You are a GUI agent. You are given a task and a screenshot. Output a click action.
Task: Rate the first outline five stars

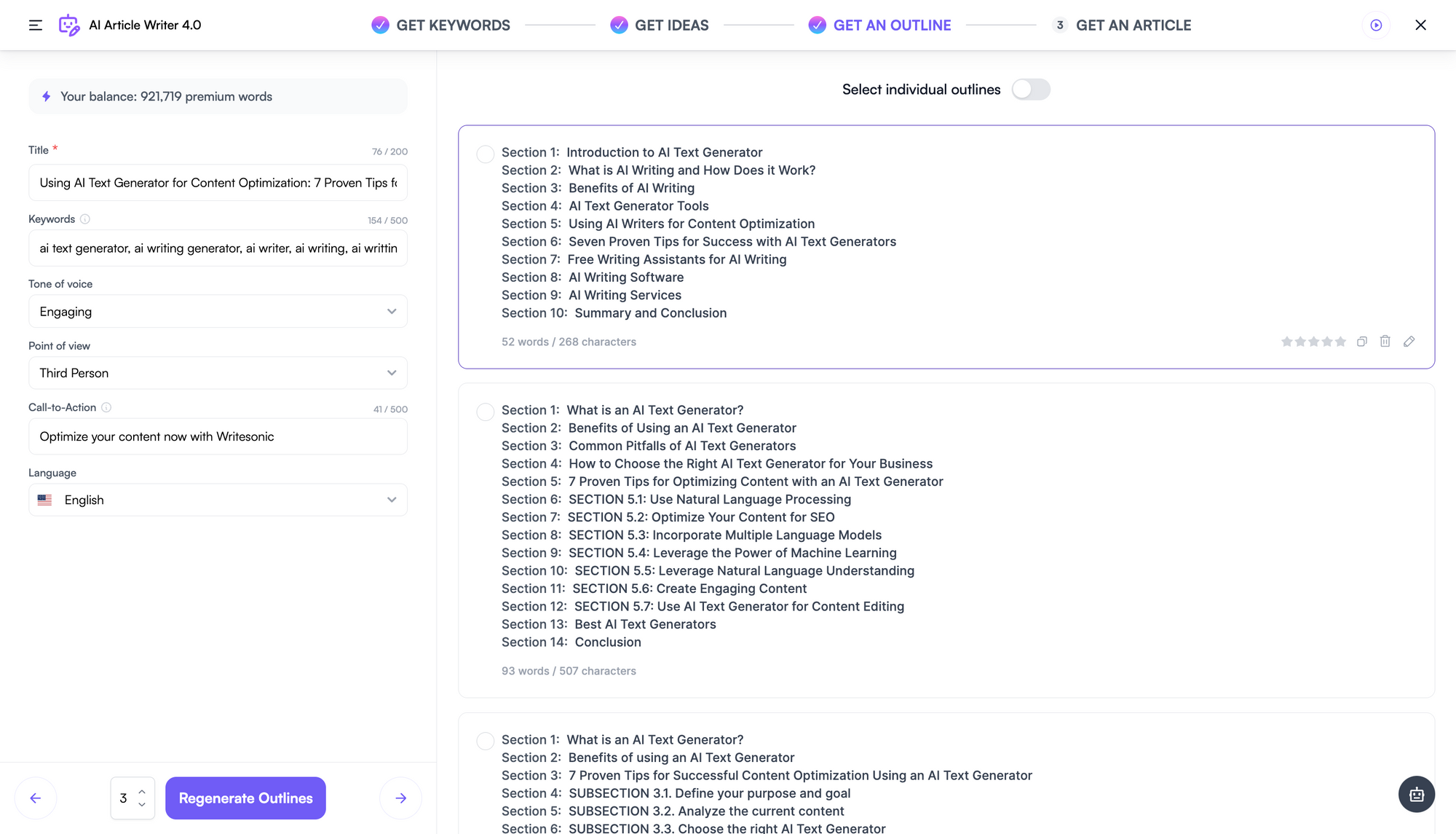point(1340,341)
